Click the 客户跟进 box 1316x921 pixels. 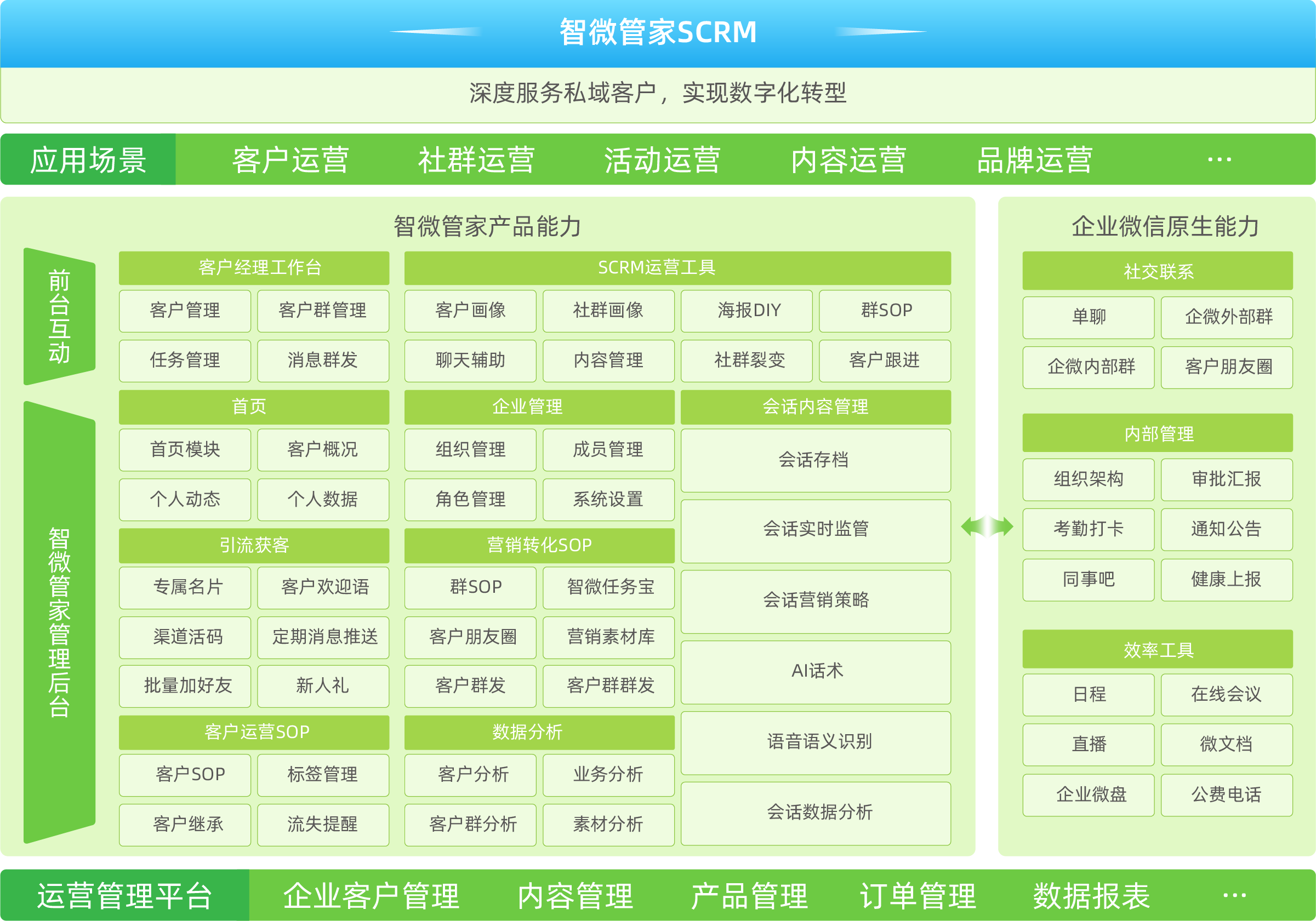click(x=885, y=361)
